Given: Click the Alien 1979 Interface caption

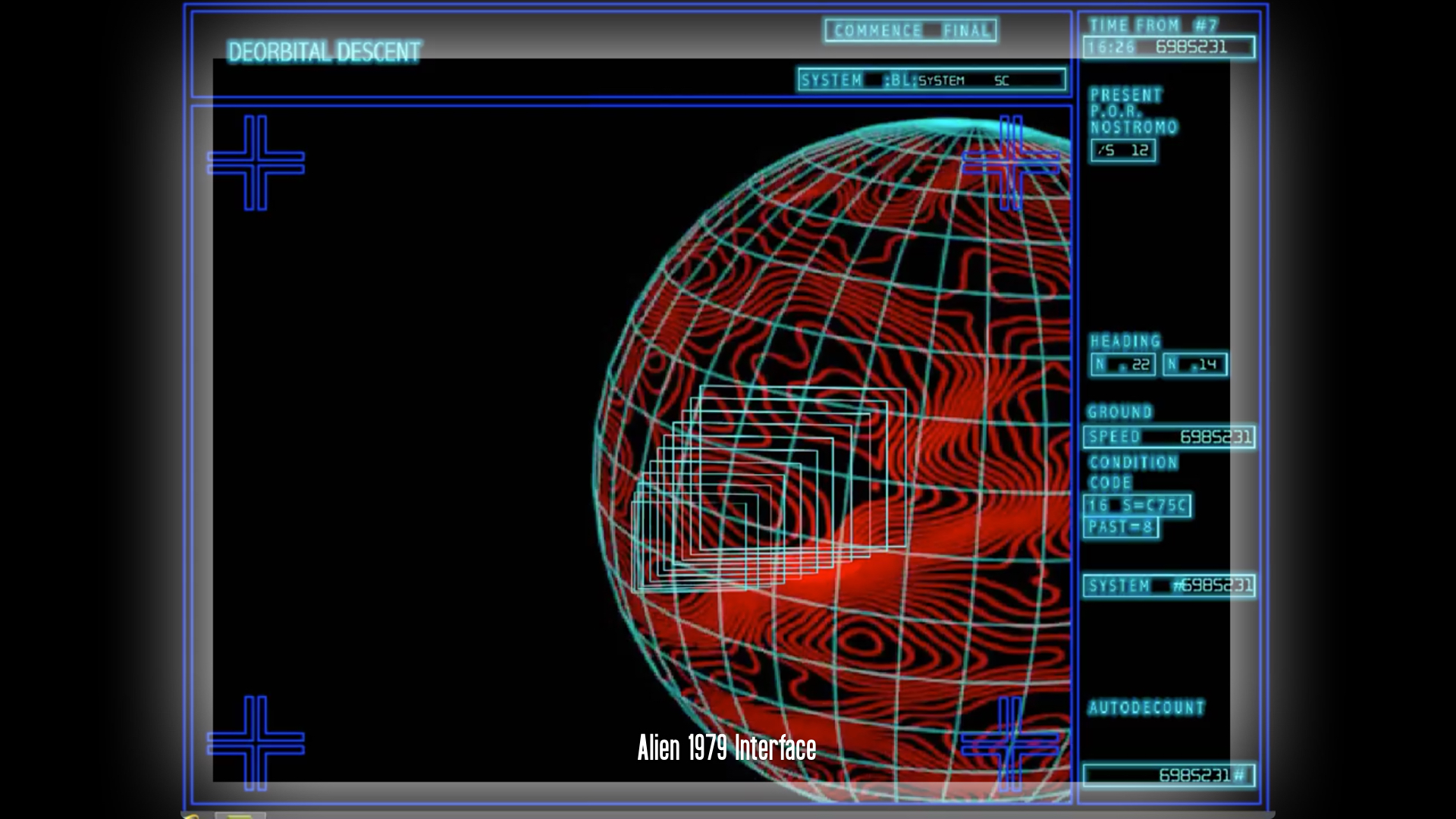Looking at the screenshot, I should click(726, 748).
